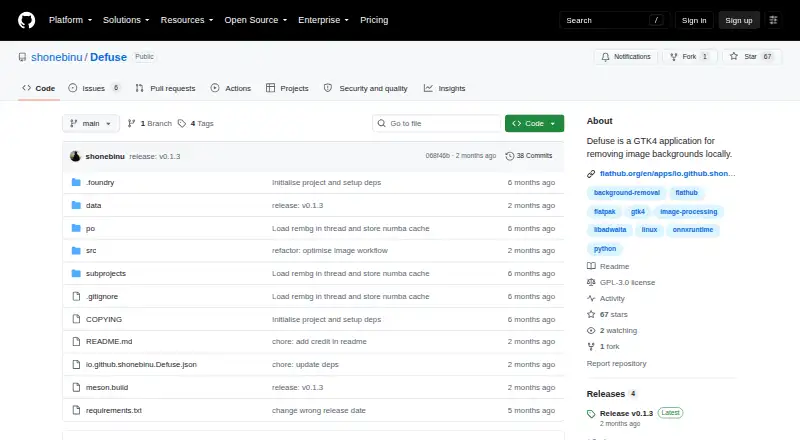Select the libadwaita topic tag
Viewport: 800px width, 440px height.
(x=610, y=230)
